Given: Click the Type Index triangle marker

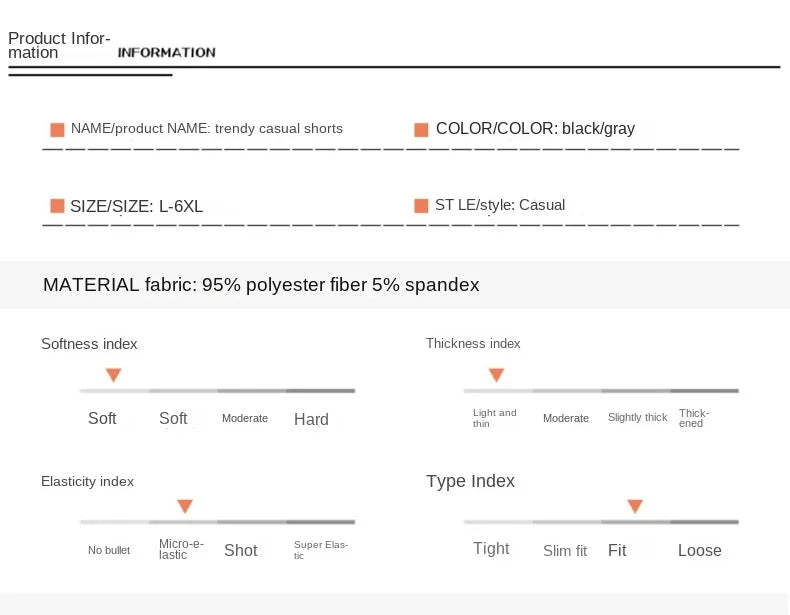Looking at the screenshot, I should coord(635,506).
